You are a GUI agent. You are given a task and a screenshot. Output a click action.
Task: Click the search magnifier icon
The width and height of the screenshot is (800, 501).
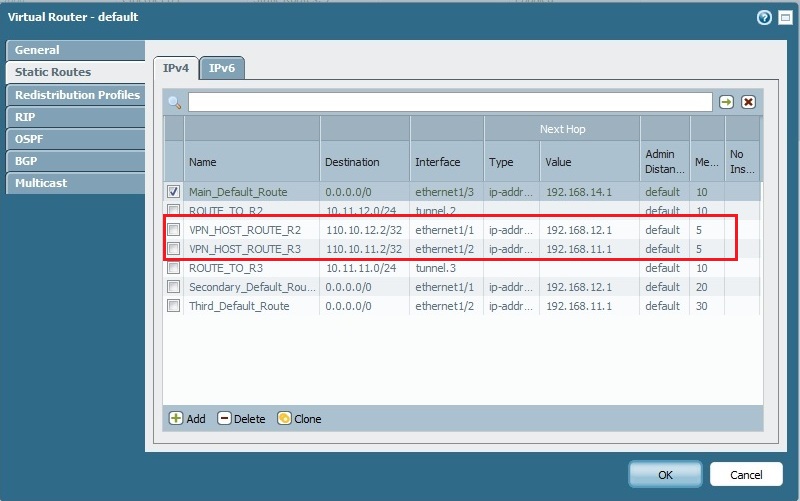pyautogui.click(x=175, y=102)
